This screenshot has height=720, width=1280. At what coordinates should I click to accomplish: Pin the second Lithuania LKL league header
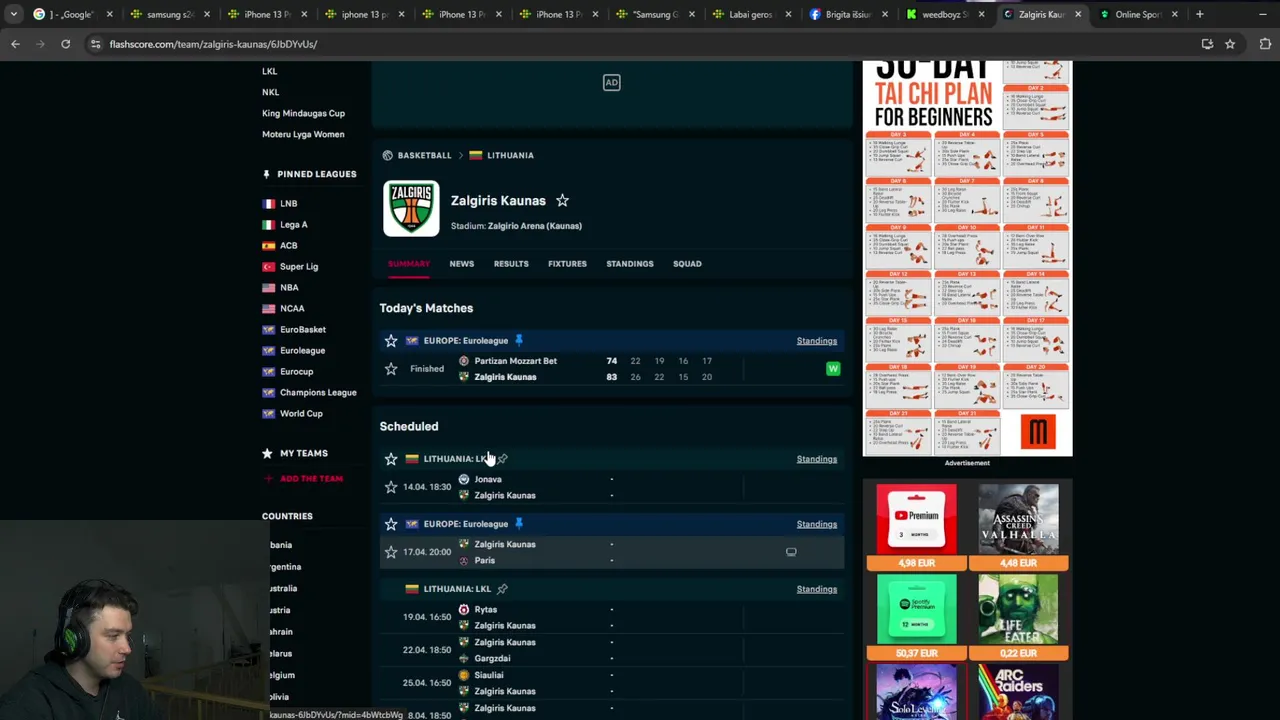[502, 589]
